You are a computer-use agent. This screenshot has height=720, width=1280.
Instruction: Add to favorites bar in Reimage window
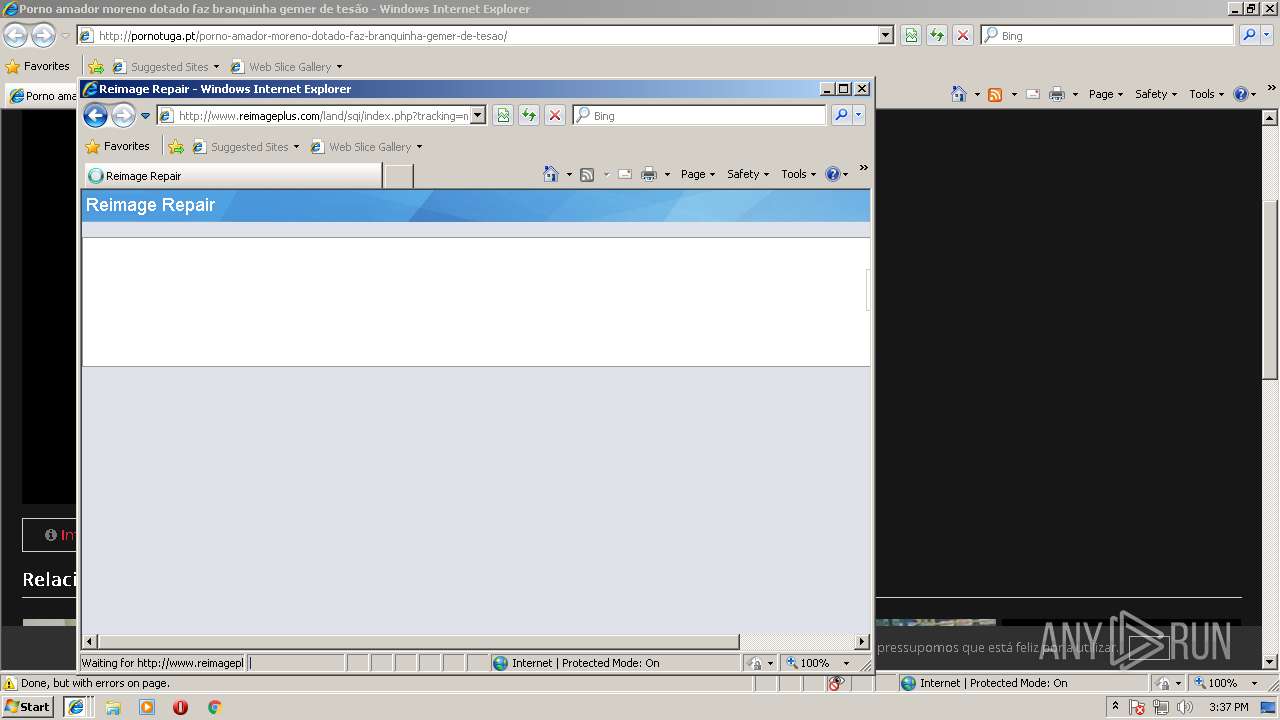coord(176,147)
